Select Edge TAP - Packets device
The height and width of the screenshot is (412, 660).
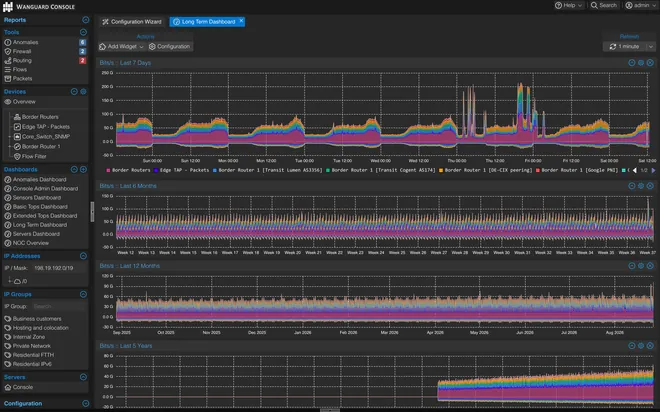(x=45, y=127)
